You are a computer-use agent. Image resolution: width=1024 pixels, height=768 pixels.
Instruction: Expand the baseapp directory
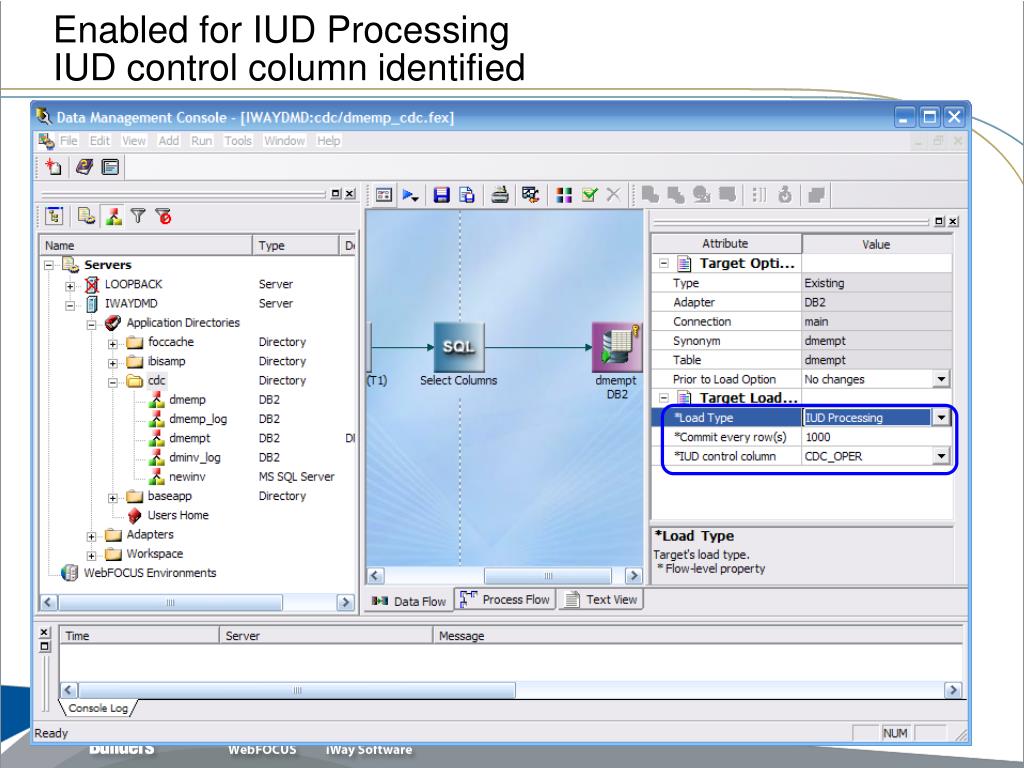[113, 498]
